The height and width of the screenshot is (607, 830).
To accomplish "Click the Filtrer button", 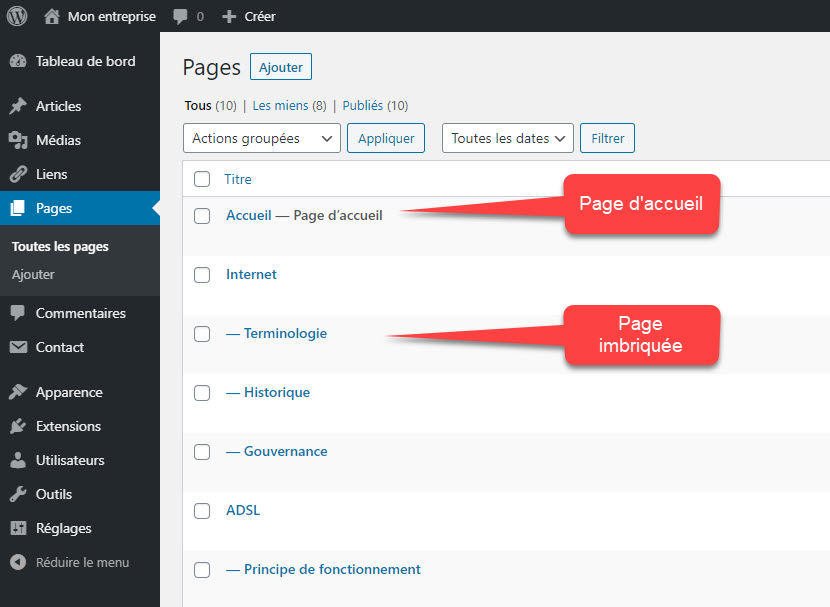I will pos(607,138).
